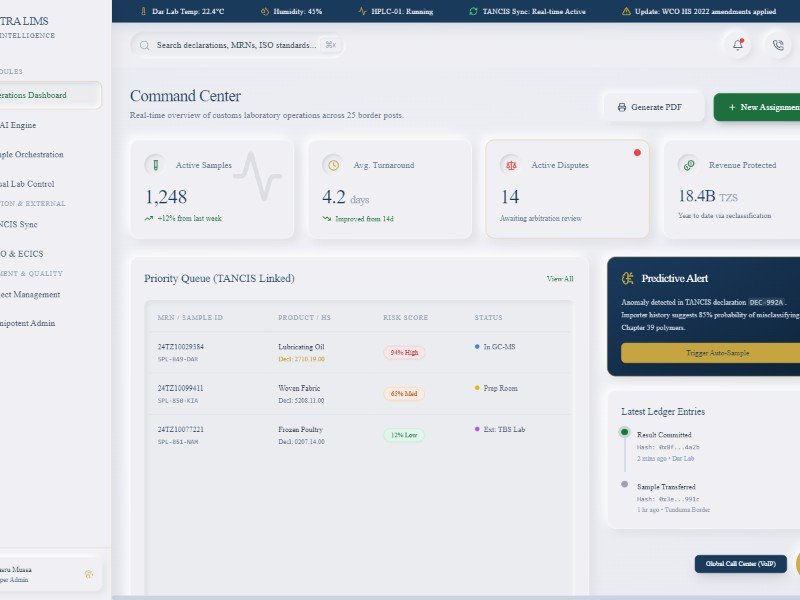Open the notifications bell icon
The height and width of the screenshot is (600, 800).
[x=738, y=45]
